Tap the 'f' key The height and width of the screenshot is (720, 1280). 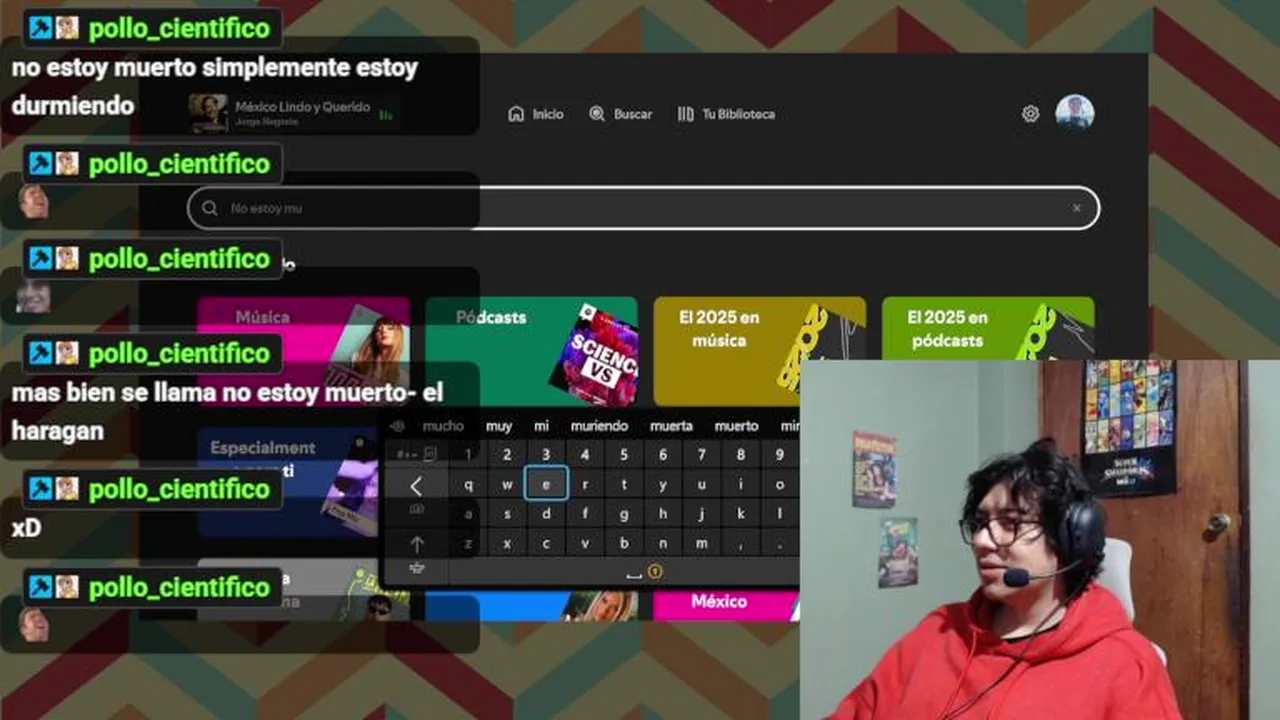[x=585, y=514]
